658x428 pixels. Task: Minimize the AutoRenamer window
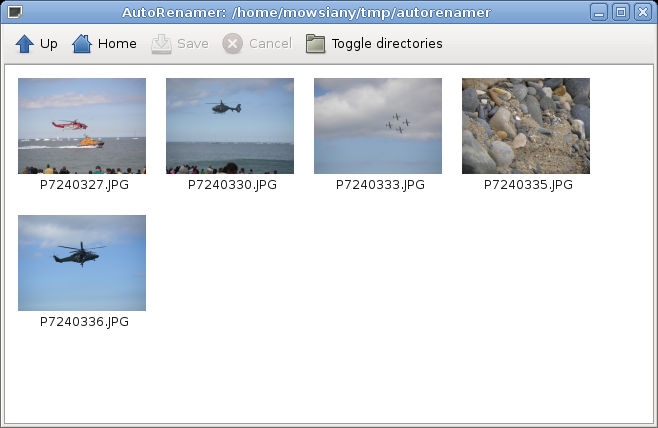(599, 12)
